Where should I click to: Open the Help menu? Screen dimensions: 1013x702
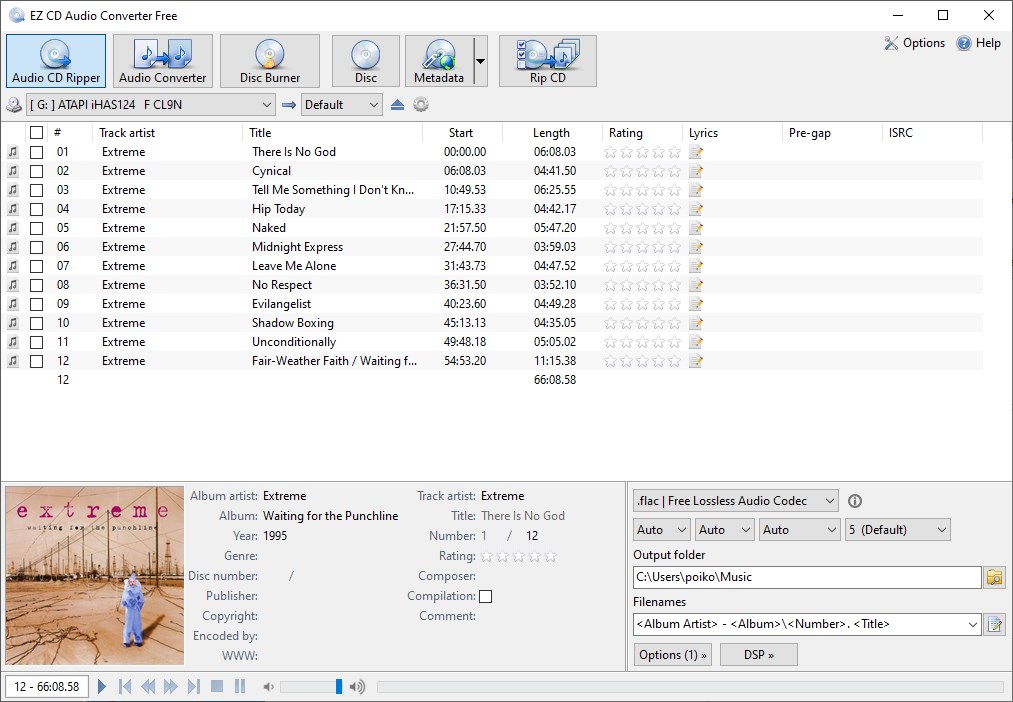977,42
